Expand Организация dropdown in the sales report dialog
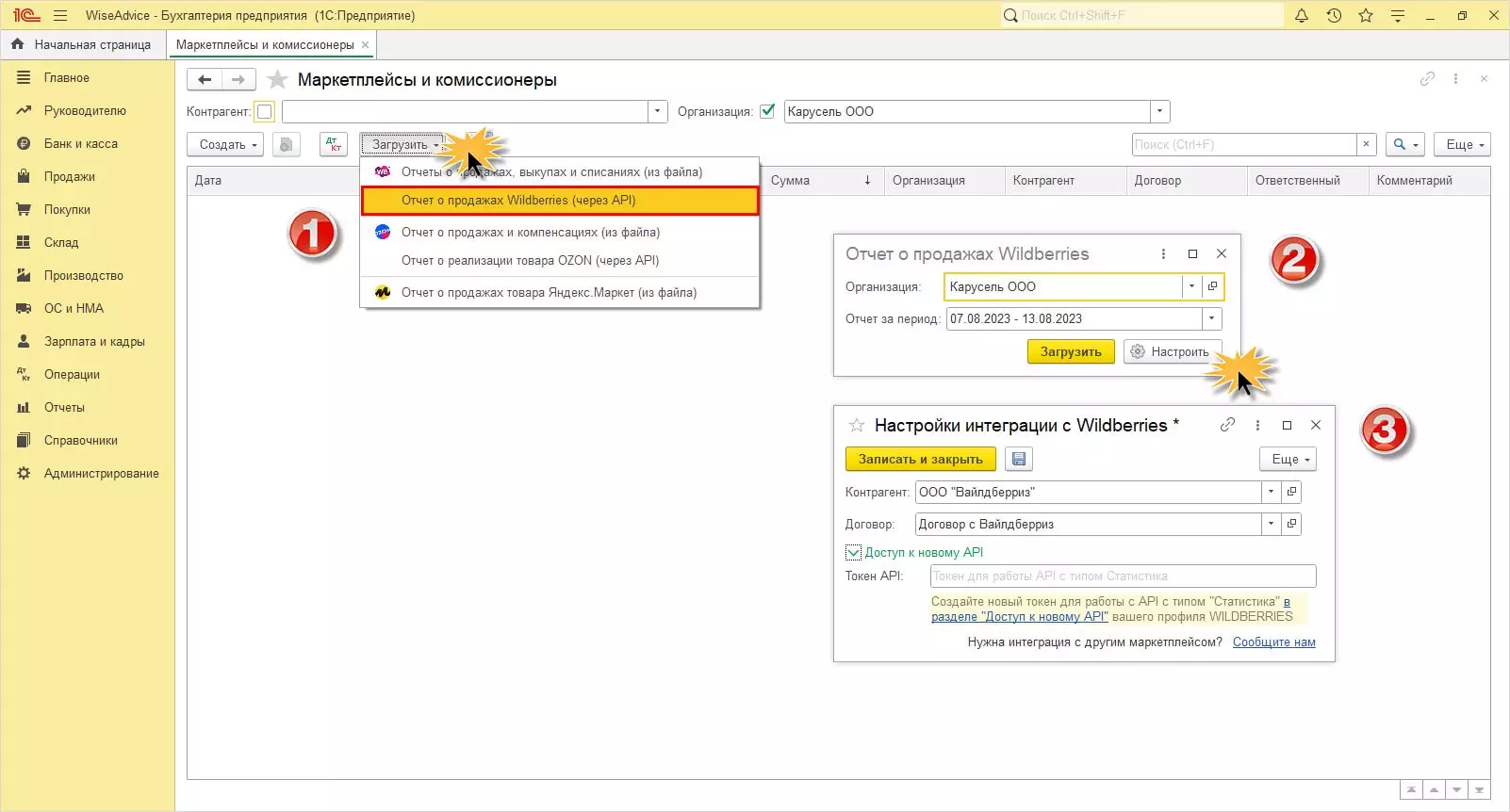This screenshot has height=812, width=1510. (x=1192, y=286)
